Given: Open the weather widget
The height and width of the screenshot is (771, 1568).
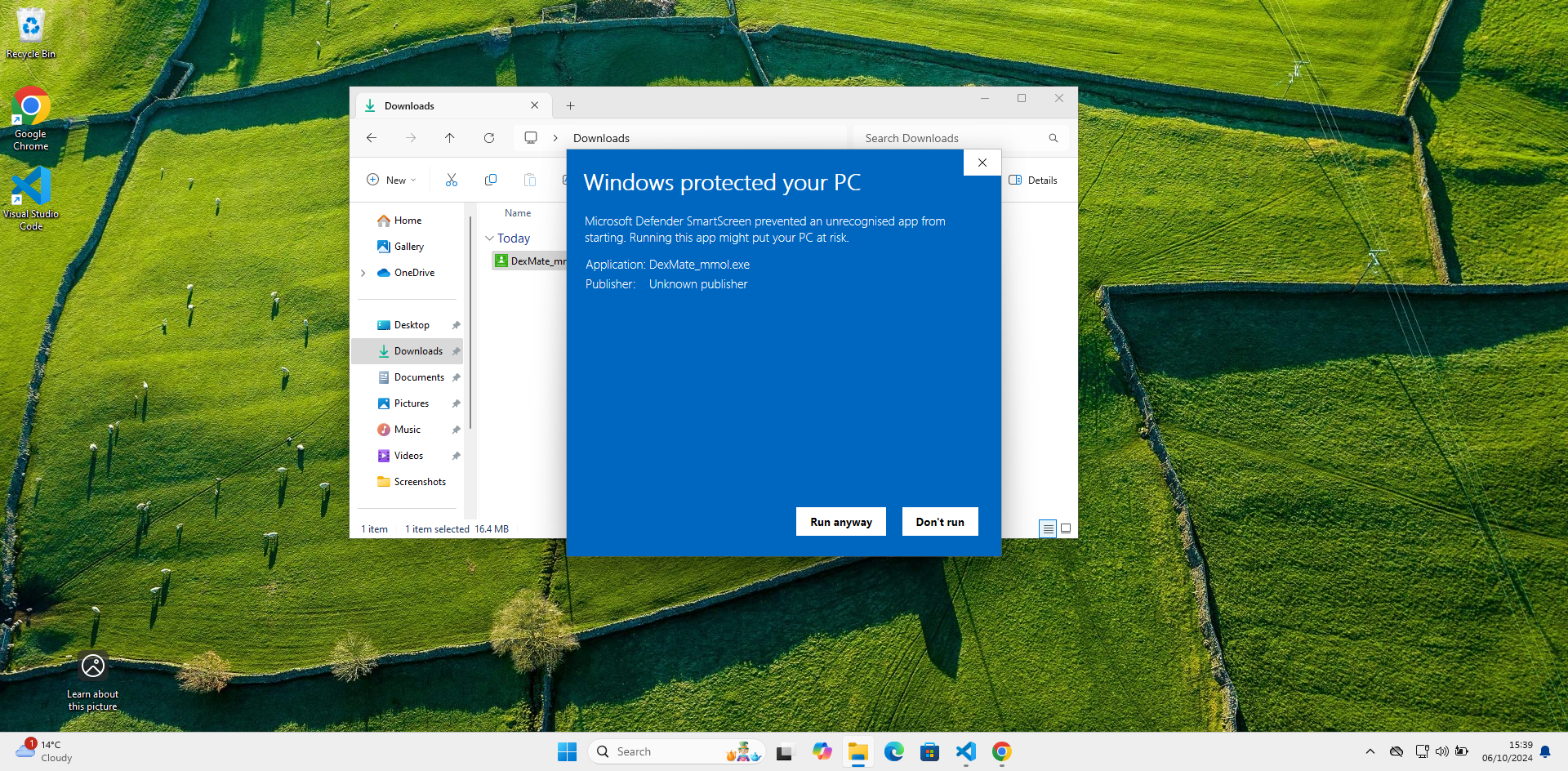Looking at the screenshot, I should [45, 751].
